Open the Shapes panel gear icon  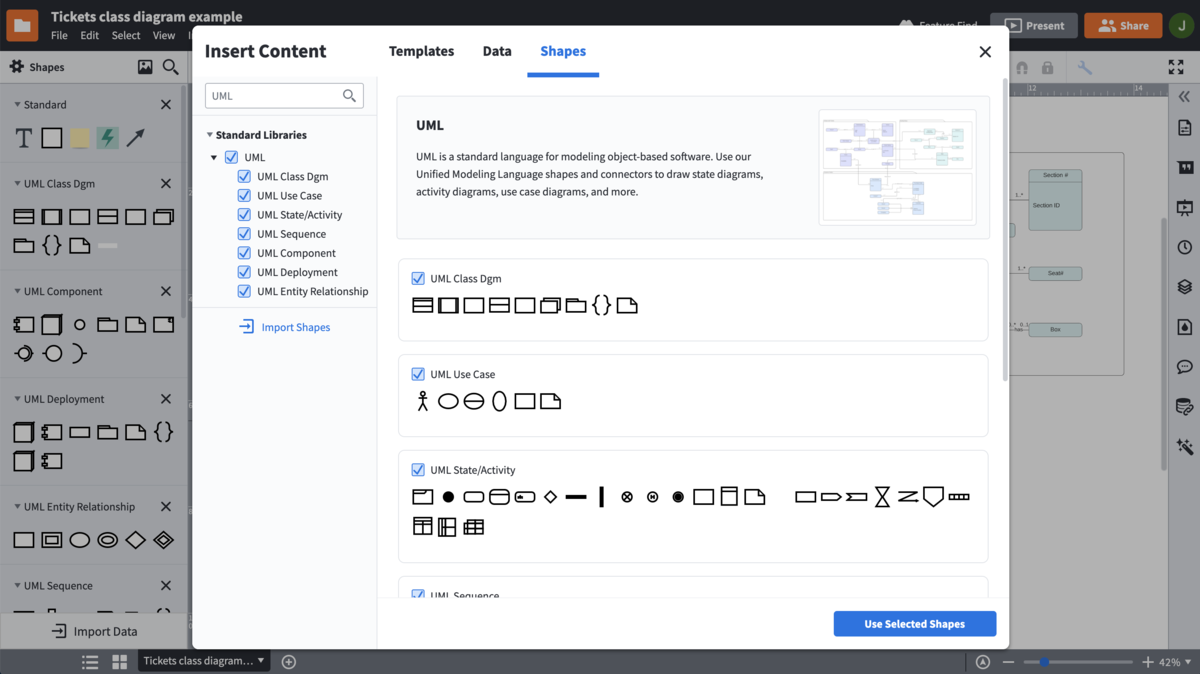(16, 66)
